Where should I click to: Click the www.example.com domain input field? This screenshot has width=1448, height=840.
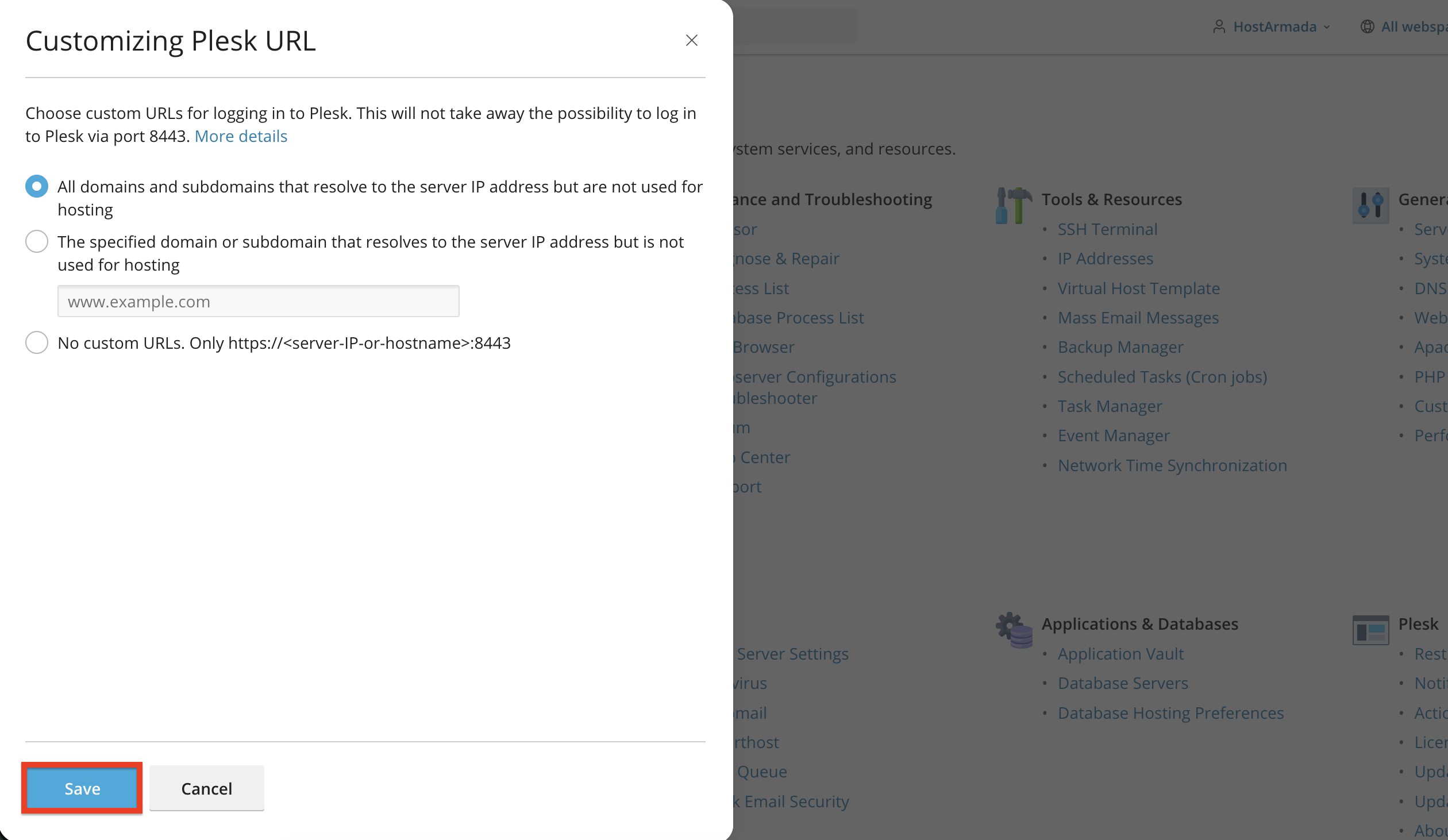[259, 301]
